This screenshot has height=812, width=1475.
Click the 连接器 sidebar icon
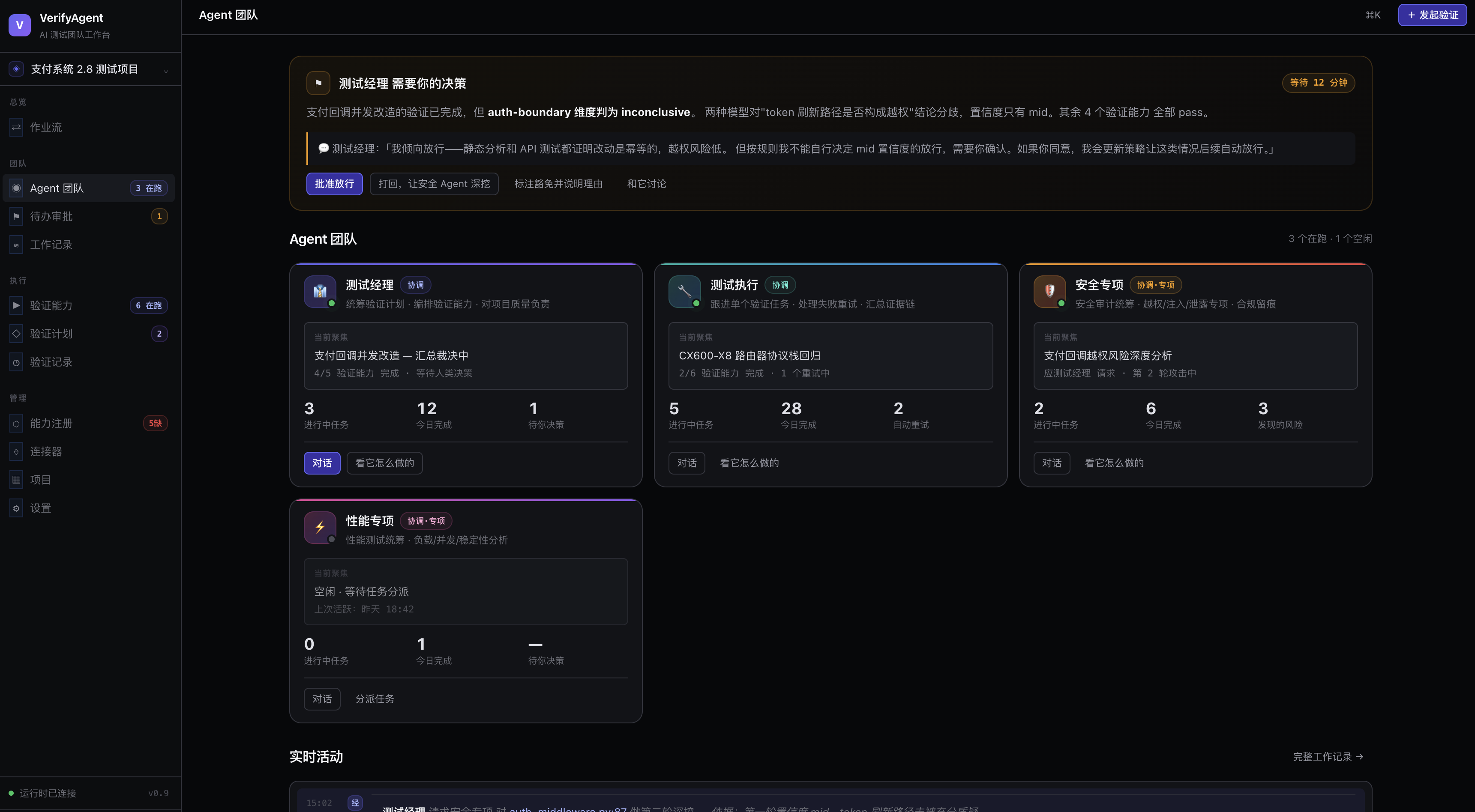pos(17,451)
